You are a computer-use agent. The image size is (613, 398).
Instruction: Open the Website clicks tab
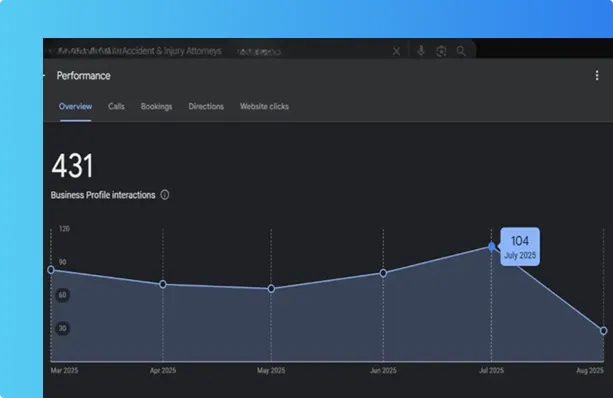264,106
